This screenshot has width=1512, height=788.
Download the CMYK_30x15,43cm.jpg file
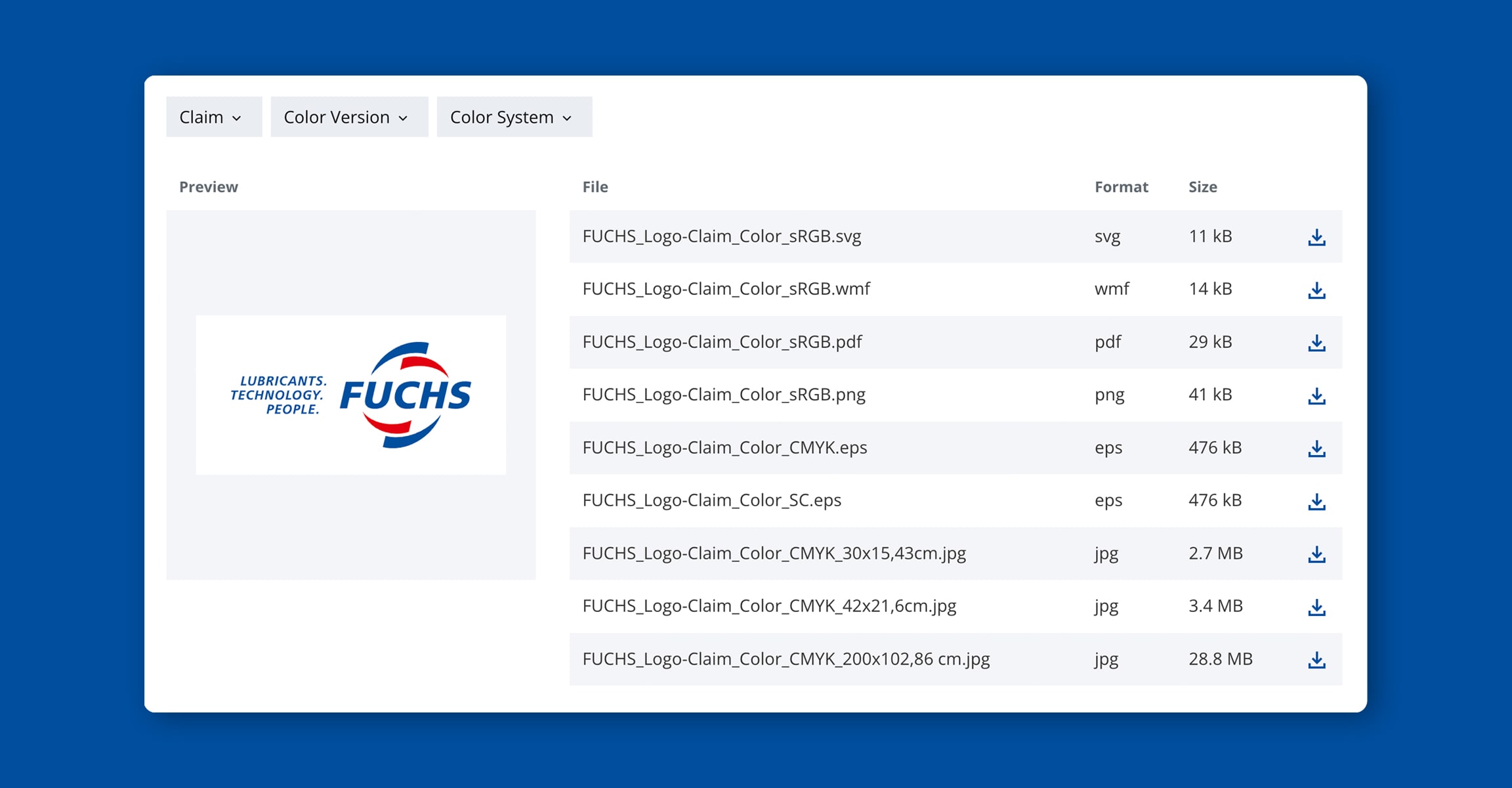click(x=1316, y=554)
